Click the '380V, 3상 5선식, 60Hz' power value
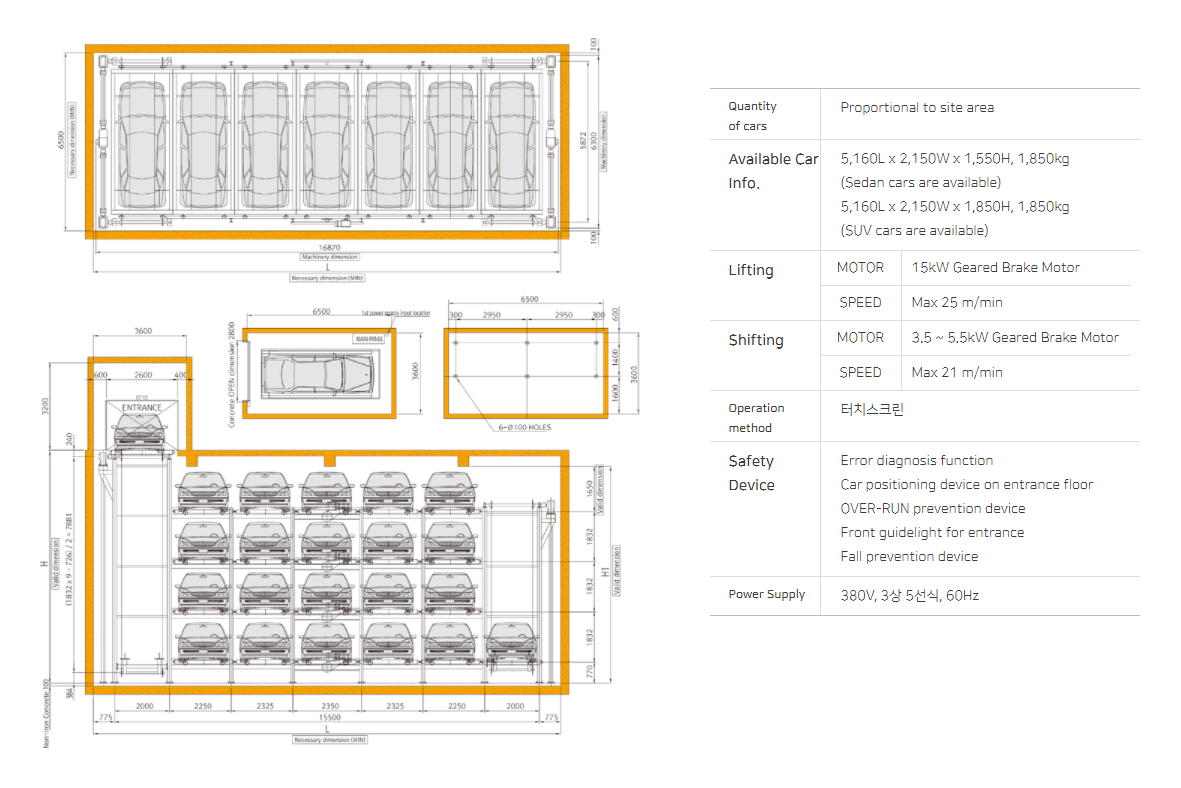 pyautogui.click(x=909, y=595)
